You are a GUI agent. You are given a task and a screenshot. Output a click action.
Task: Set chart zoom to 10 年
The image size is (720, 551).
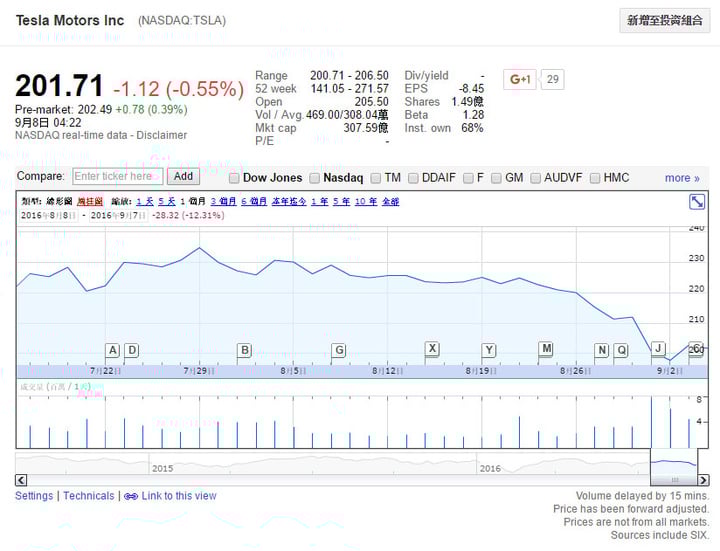coord(366,201)
